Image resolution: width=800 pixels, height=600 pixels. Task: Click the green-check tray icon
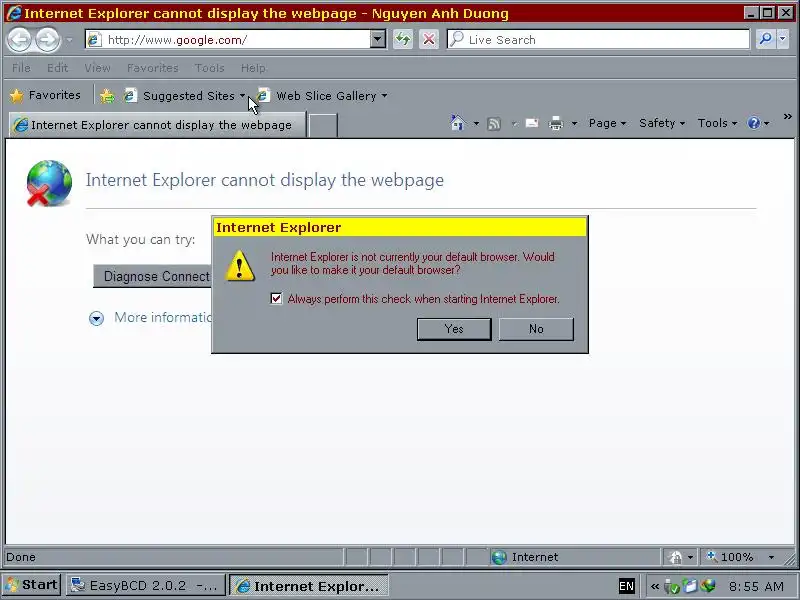point(672,587)
